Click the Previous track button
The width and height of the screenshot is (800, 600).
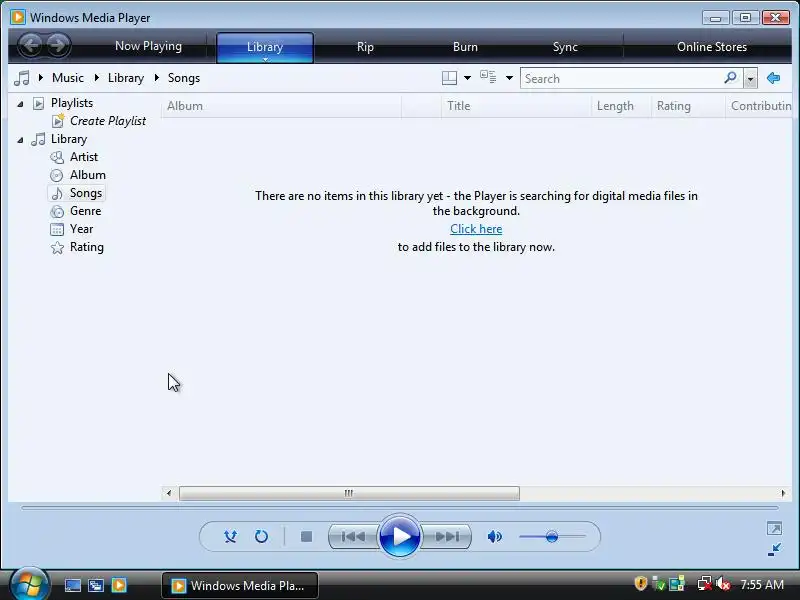click(x=353, y=536)
